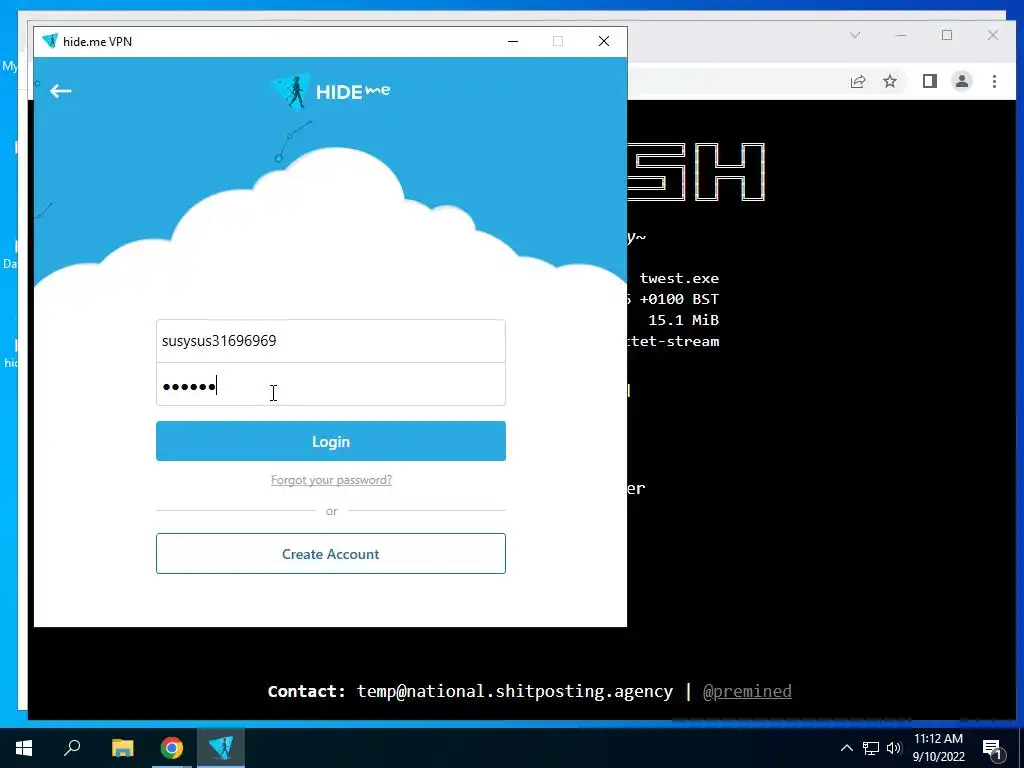Close the hide.me VPN window
The image size is (1024, 768).
tap(604, 41)
